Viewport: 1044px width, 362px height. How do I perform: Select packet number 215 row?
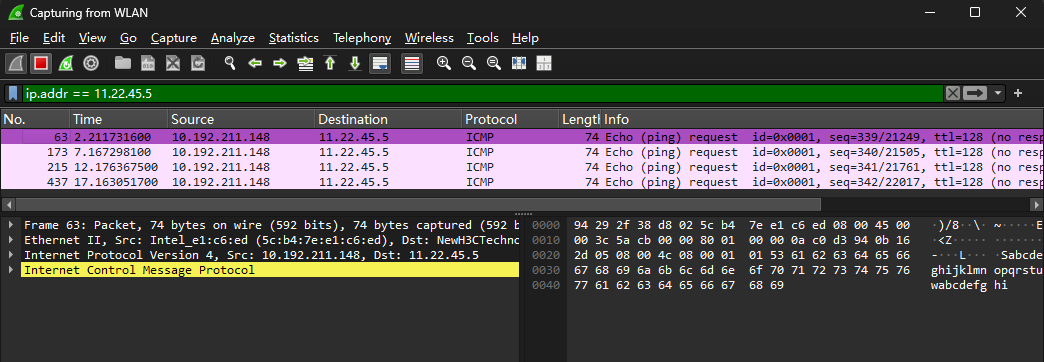(522, 167)
